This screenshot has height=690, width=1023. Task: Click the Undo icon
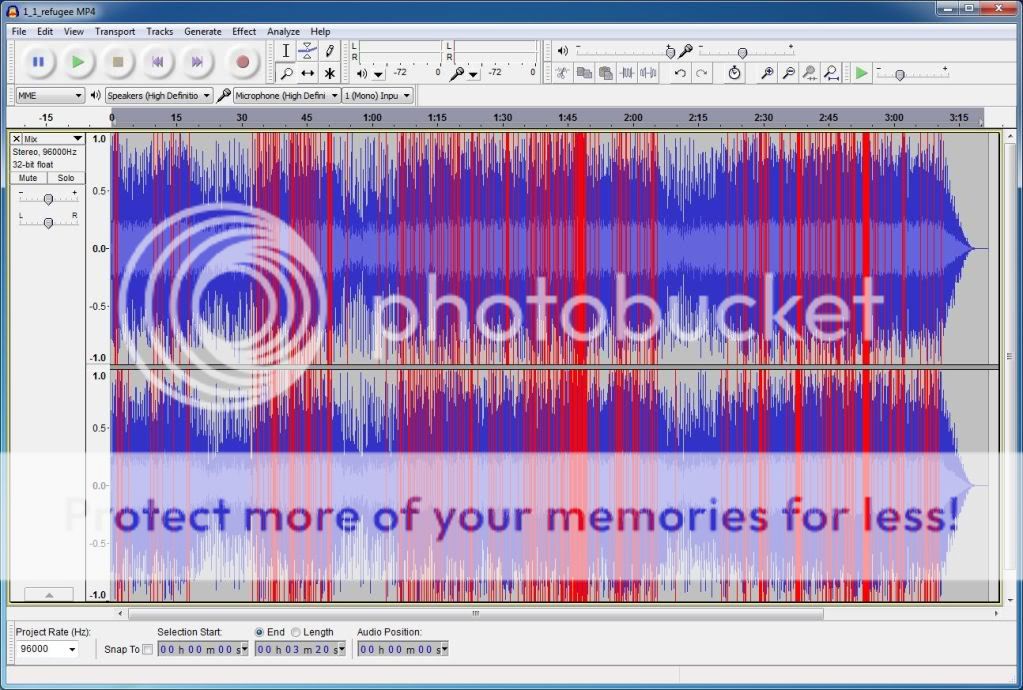[x=680, y=72]
